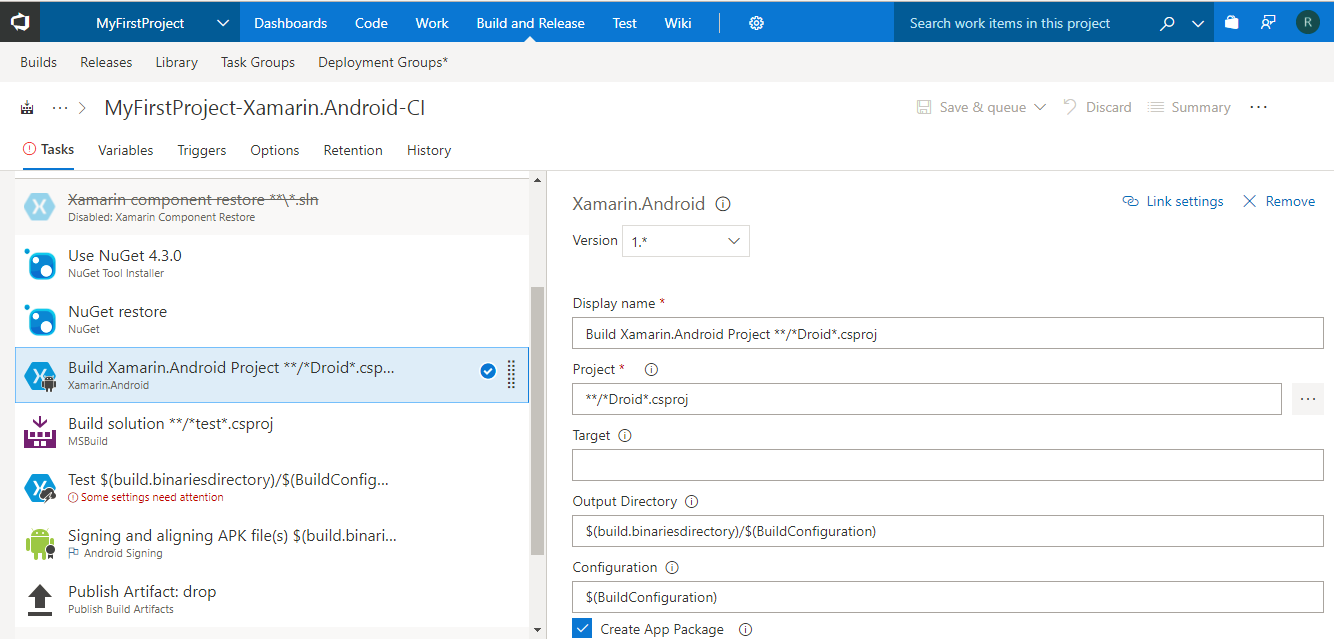Open the Version 1.* dropdown
The width and height of the screenshot is (1334, 639).
click(685, 241)
